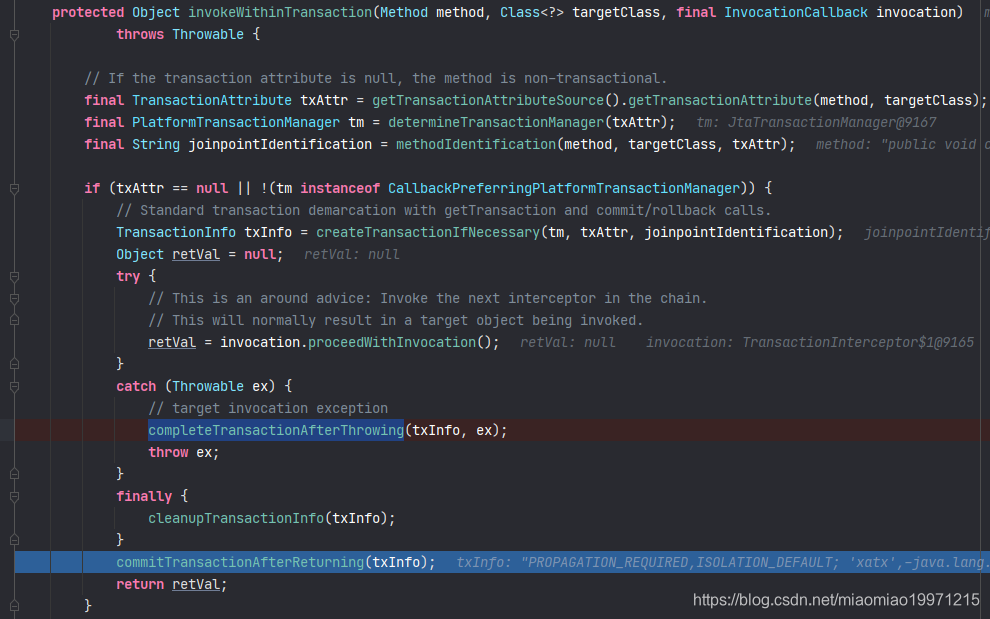The height and width of the screenshot is (619, 990).
Task: Click comment 'If the transaction attribute is null'
Action: [x=376, y=78]
